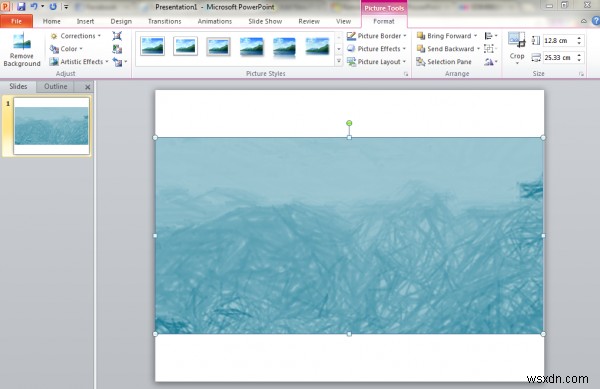Minimize the ribbon with caret icon

pos(584,21)
